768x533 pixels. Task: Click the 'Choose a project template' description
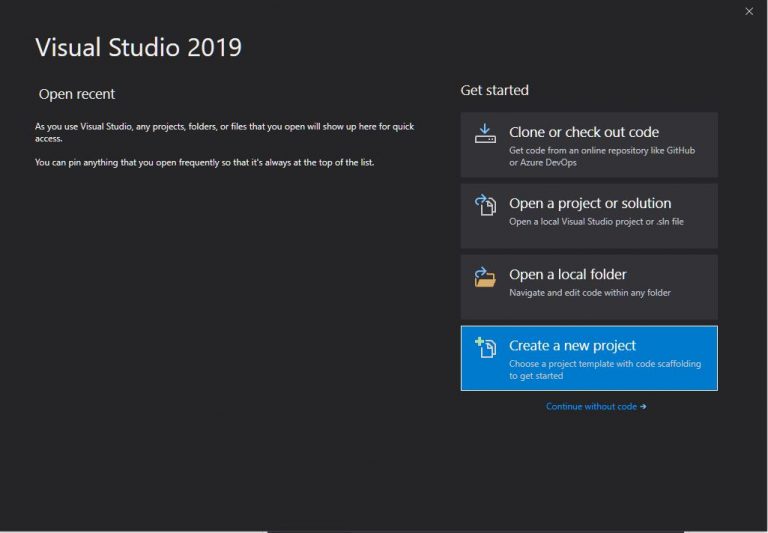[x=605, y=370]
